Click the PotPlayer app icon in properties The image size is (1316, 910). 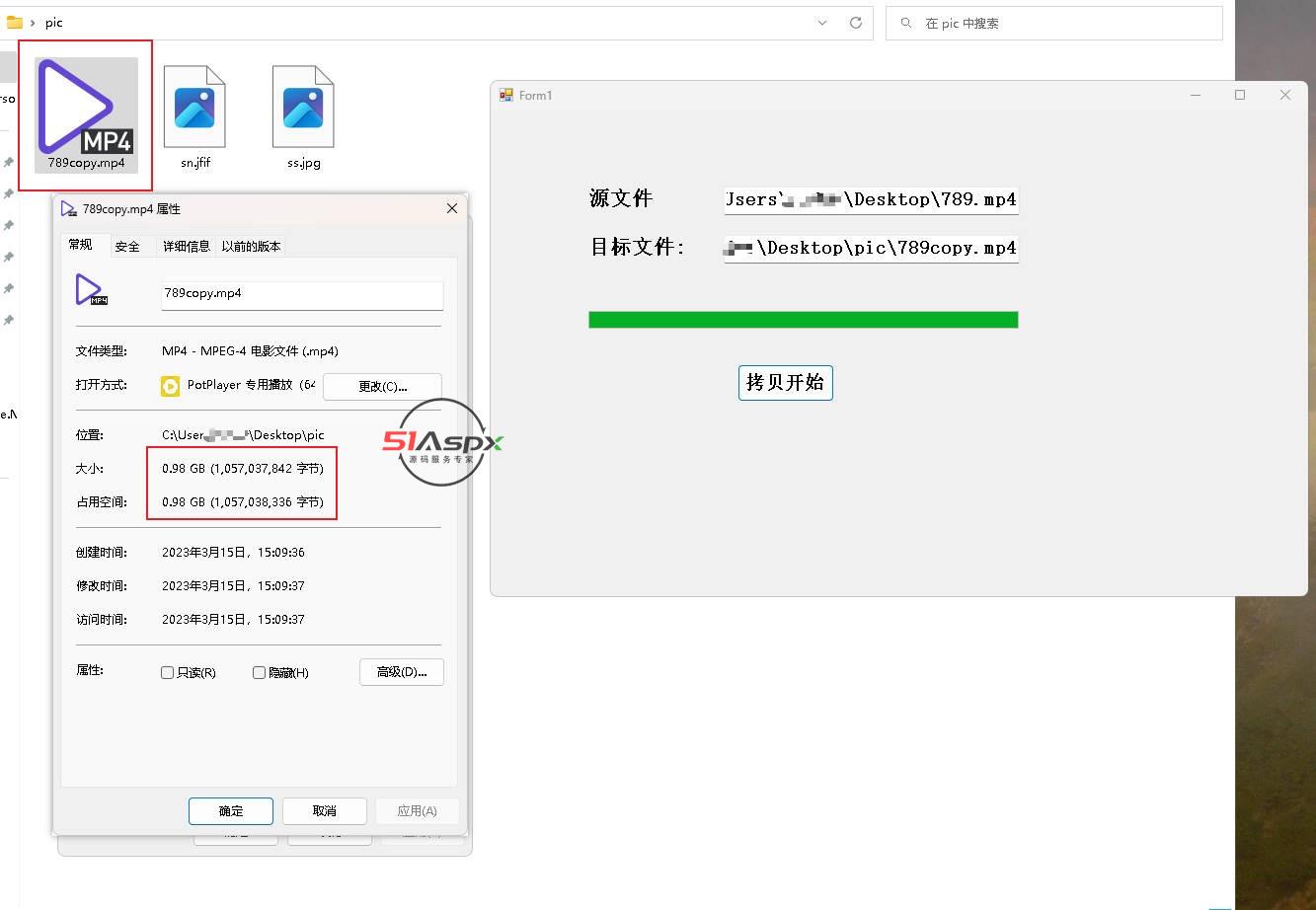[x=171, y=386]
